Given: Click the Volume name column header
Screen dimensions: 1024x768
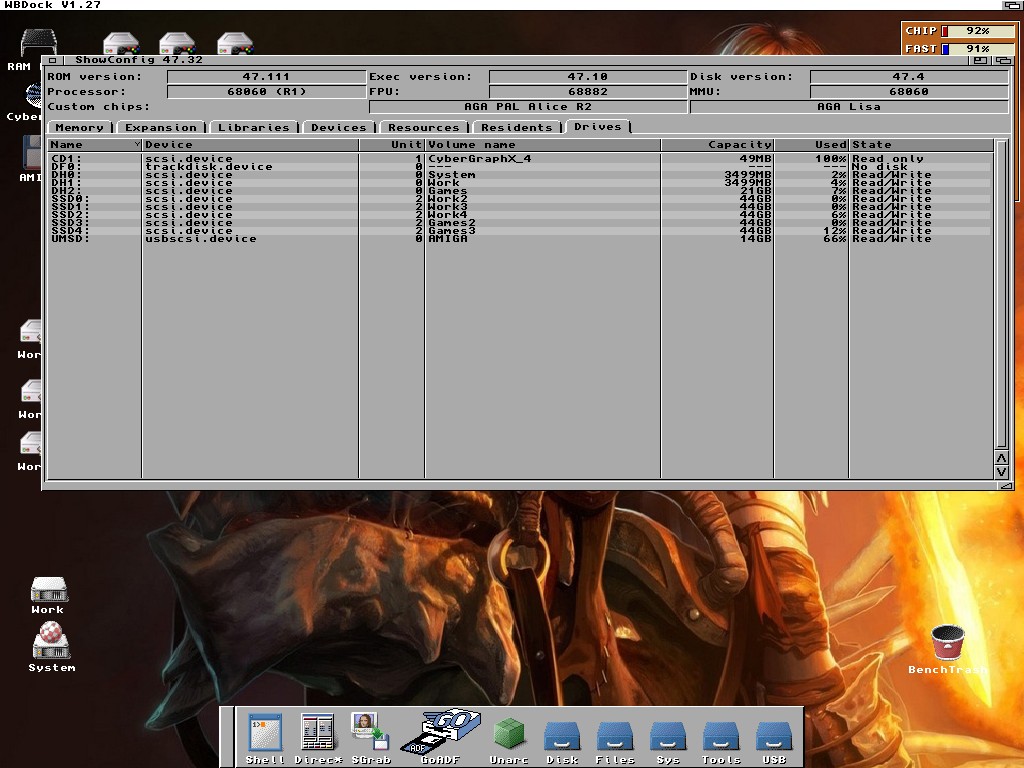Looking at the screenshot, I should tap(543, 144).
